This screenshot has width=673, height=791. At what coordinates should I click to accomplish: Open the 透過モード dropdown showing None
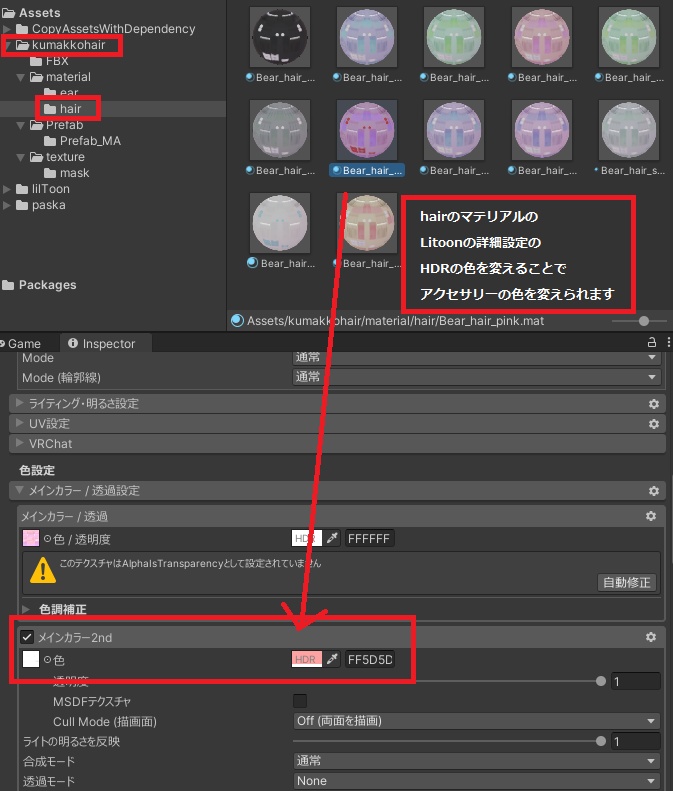pos(476,781)
